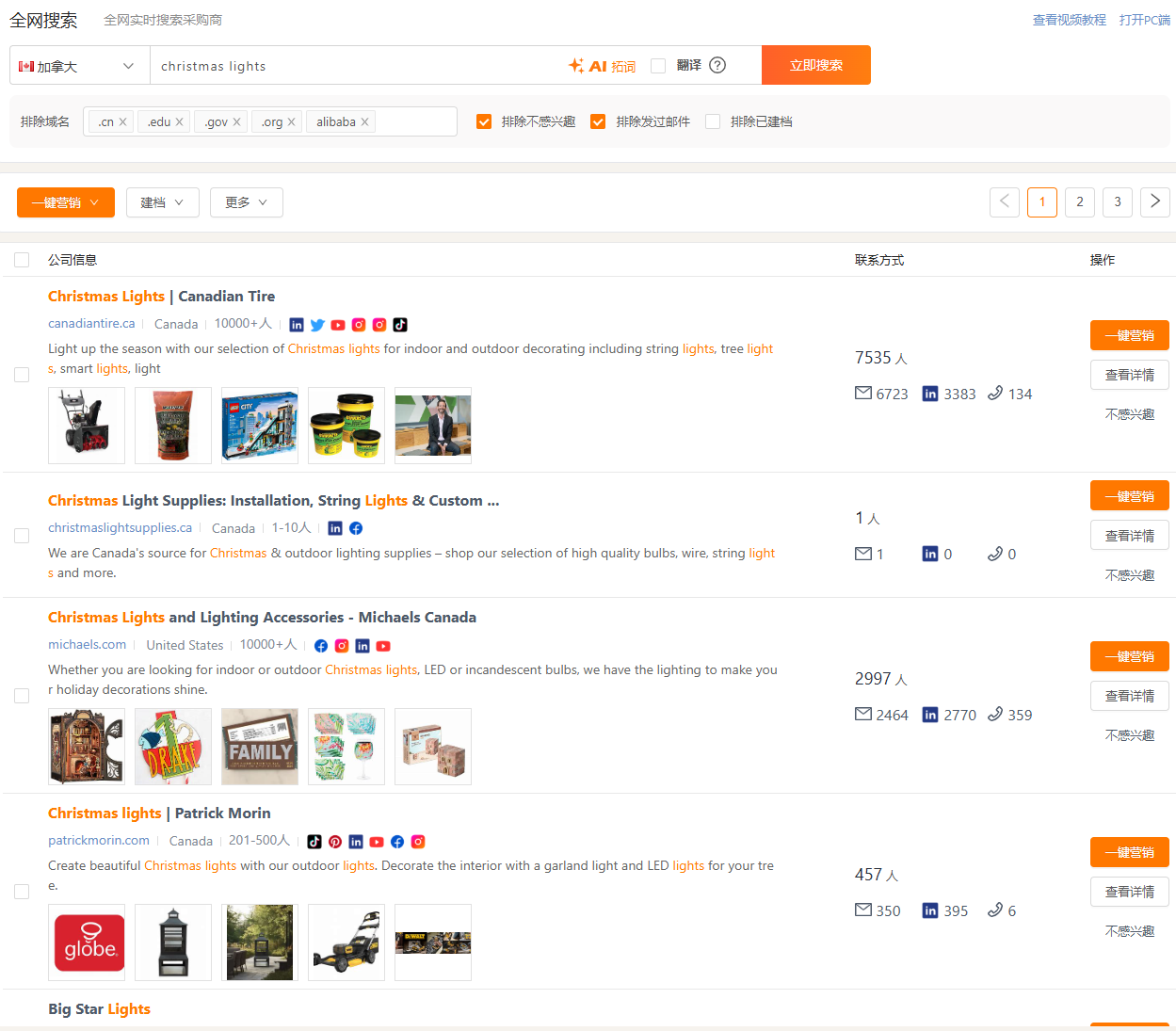Screen dimensions: 1176x1031
Task: Click Canadian Tire email count 6723 icon
Action: point(863,393)
